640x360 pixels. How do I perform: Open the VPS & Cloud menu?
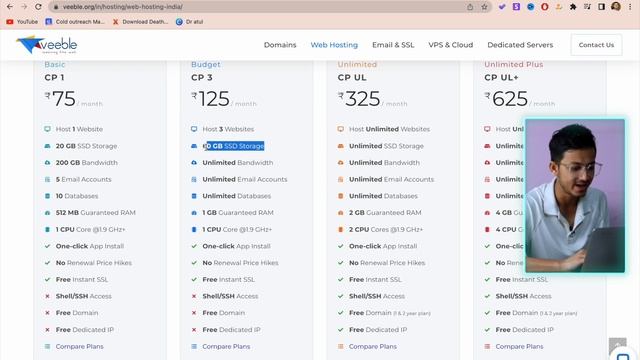click(451, 45)
